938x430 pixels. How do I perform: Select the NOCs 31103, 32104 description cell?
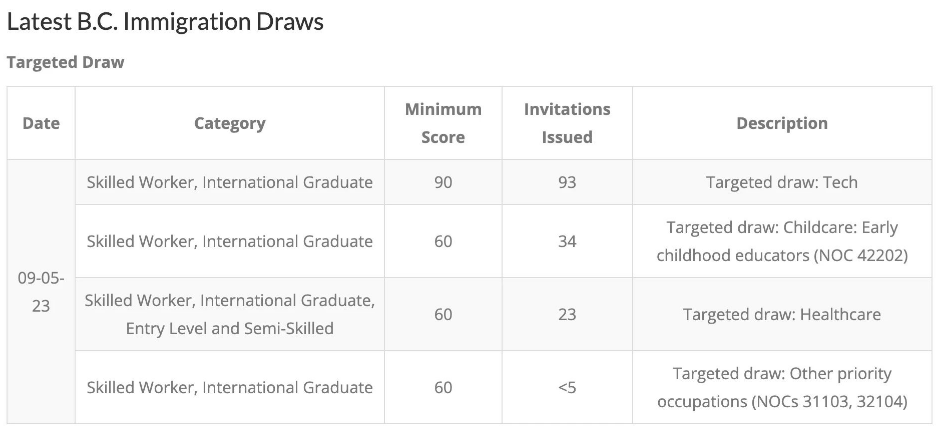click(782, 387)
